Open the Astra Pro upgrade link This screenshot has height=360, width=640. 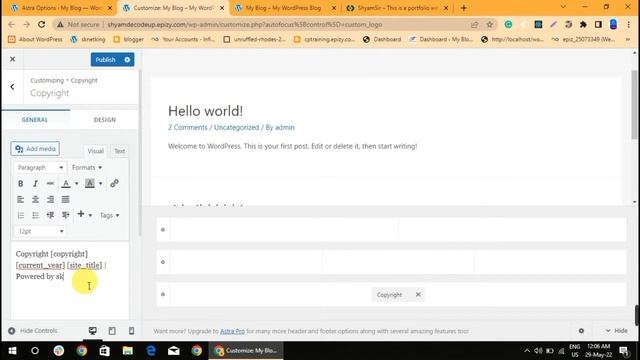(x=232, y=331)
